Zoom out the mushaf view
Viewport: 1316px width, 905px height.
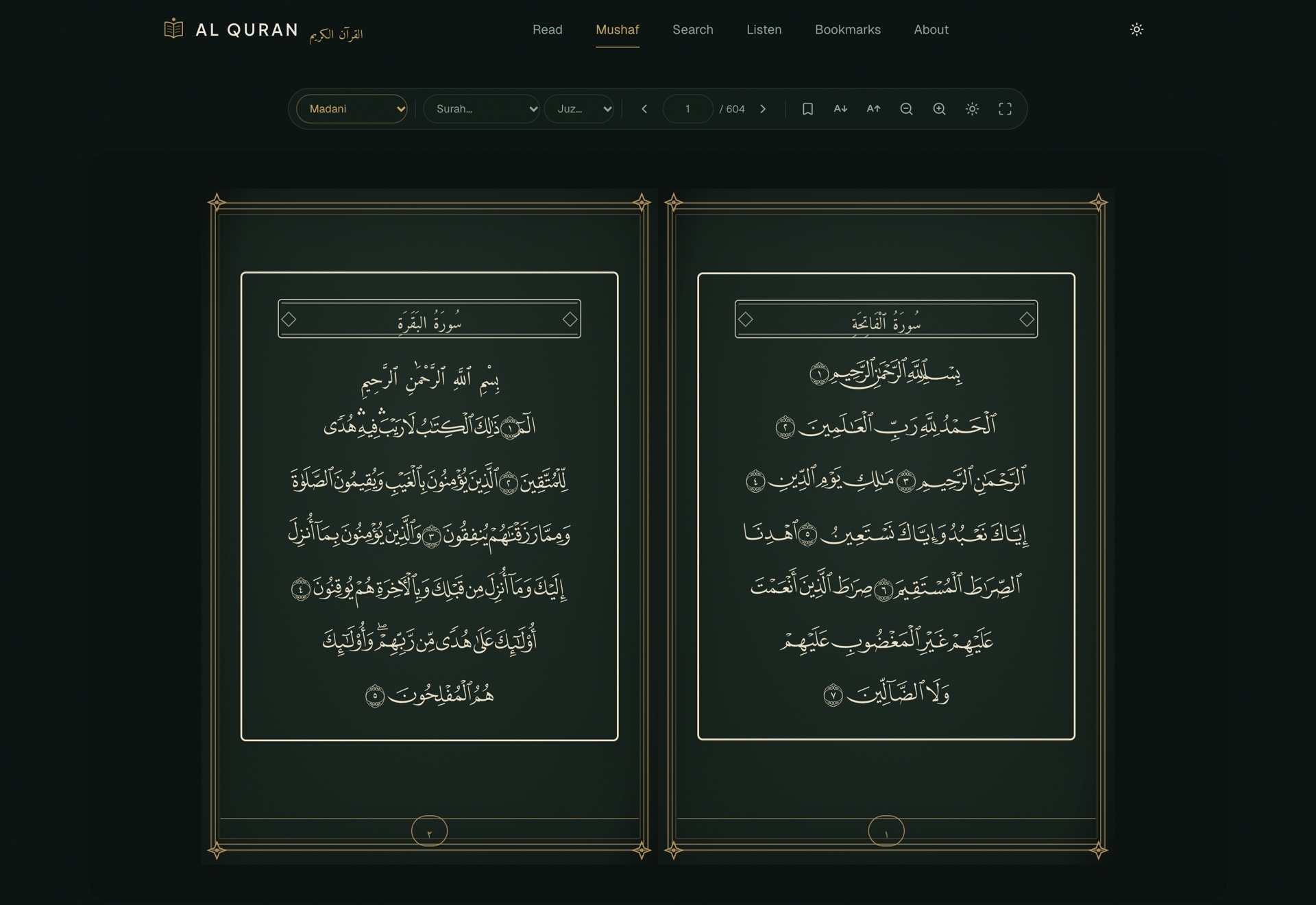tap(906, 109)
